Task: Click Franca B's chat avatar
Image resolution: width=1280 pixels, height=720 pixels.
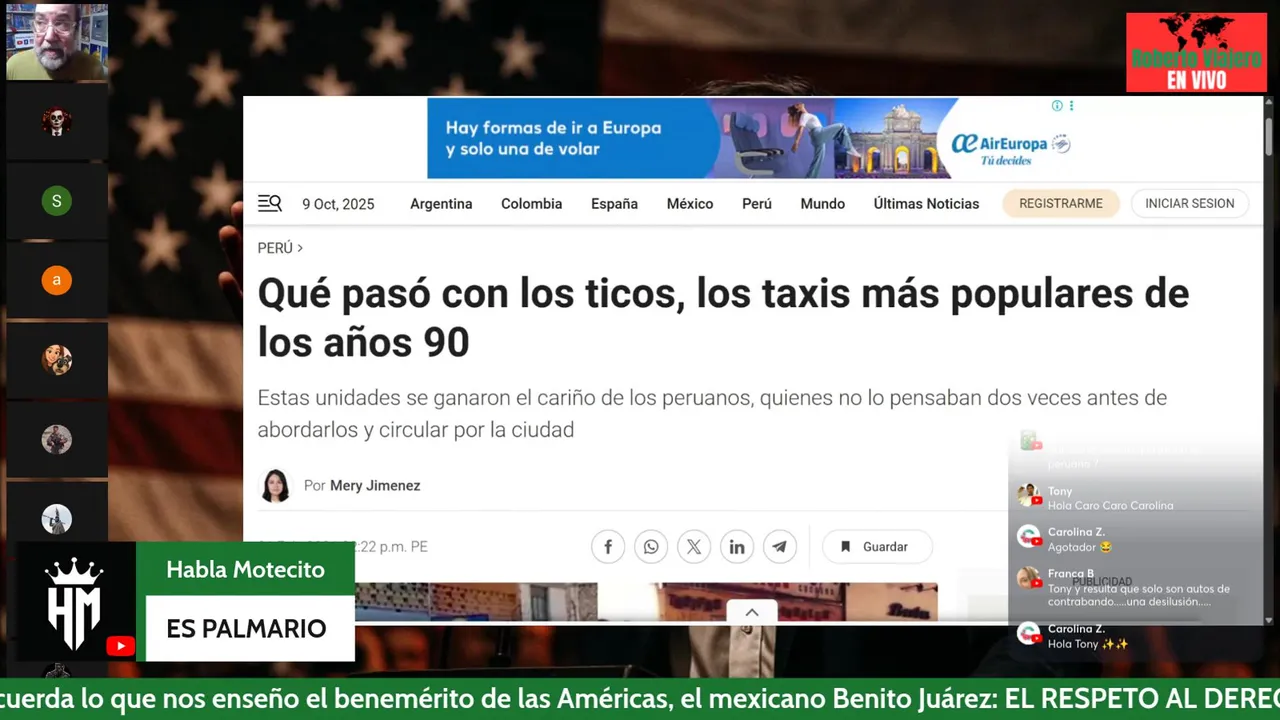Action: pyautogui.click(x=1028, y=579)
